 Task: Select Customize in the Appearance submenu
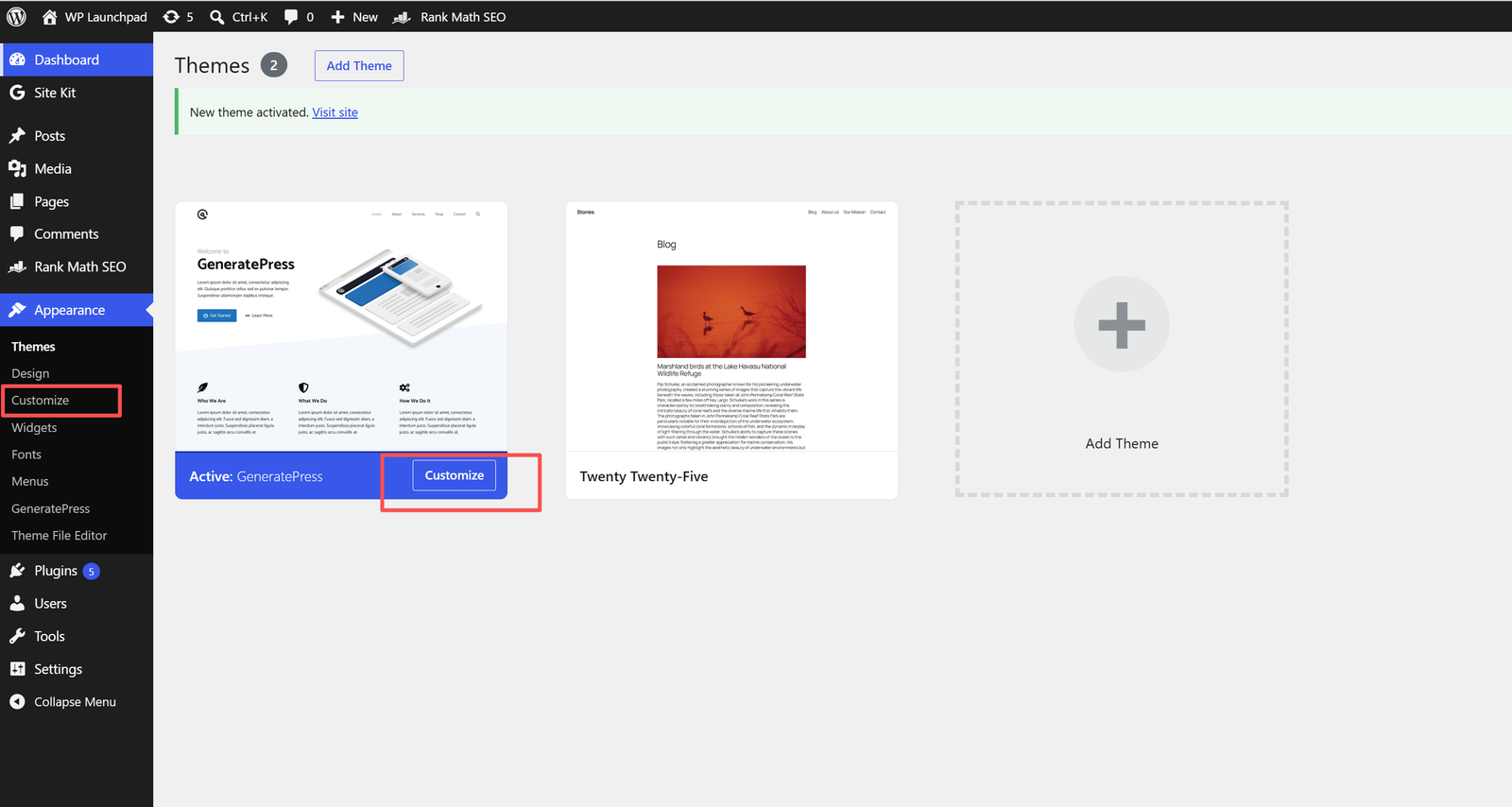click(40, 401)
